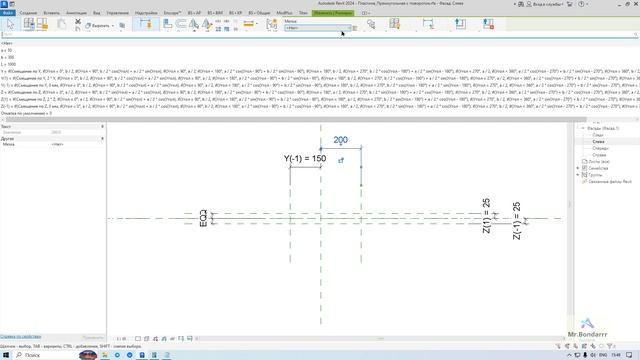Select the Z(1) = 25 dimension label

[x=486, y=216]
